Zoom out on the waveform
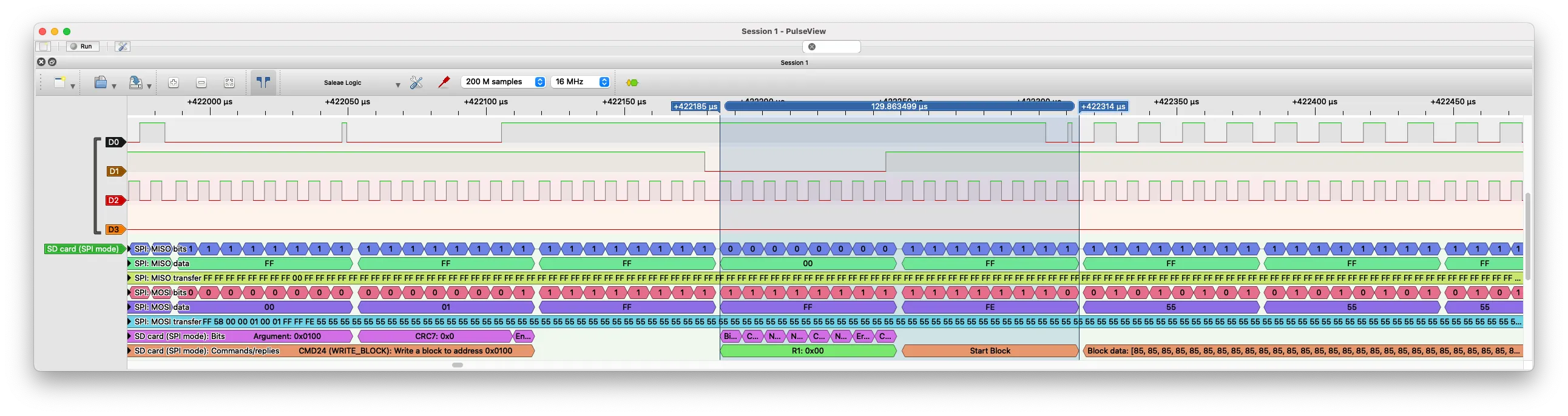The image size is (1568, 416). coord(201,82)
